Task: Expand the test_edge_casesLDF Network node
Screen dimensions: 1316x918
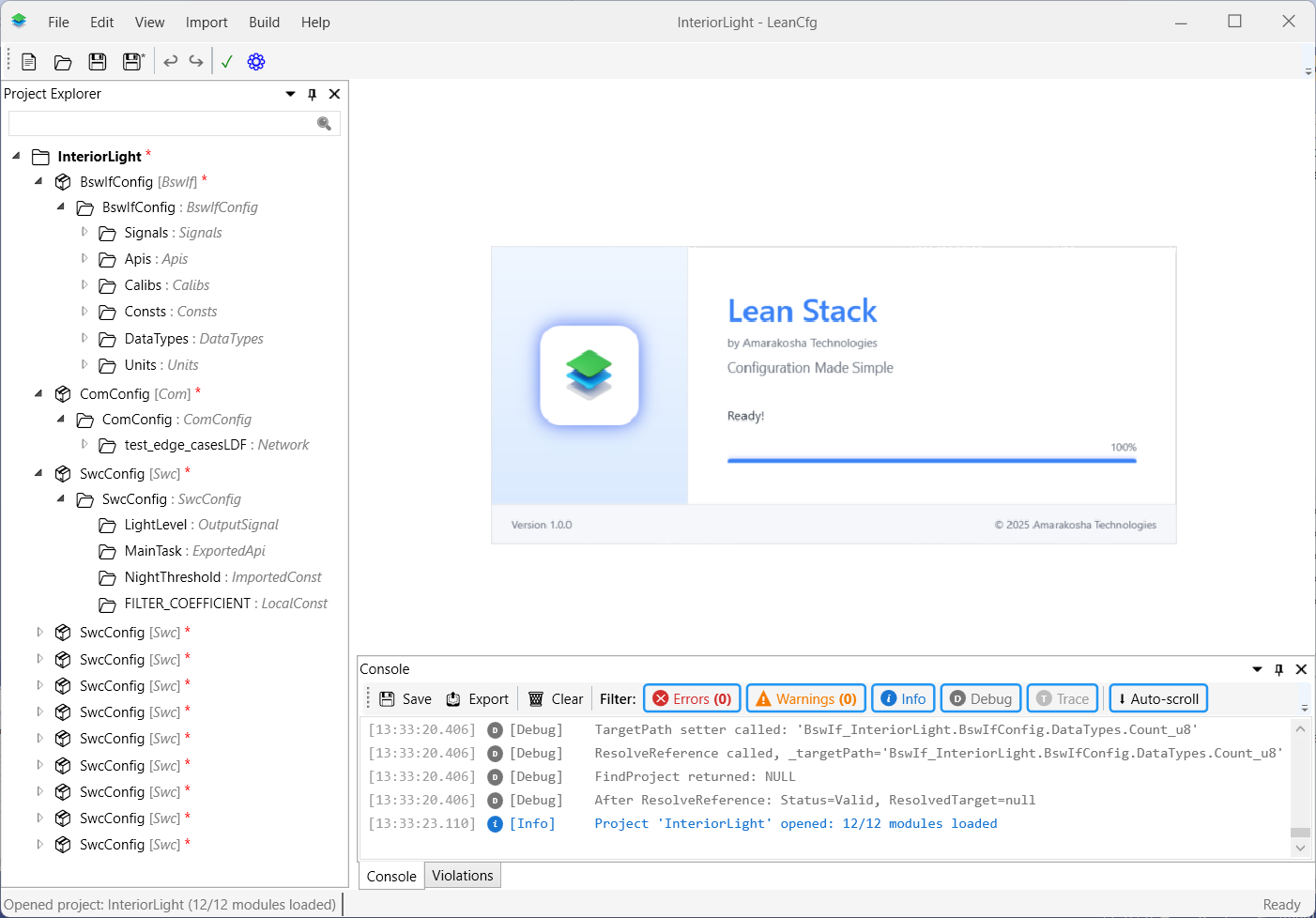Action: pyautogui.click(x=84, y=444)
